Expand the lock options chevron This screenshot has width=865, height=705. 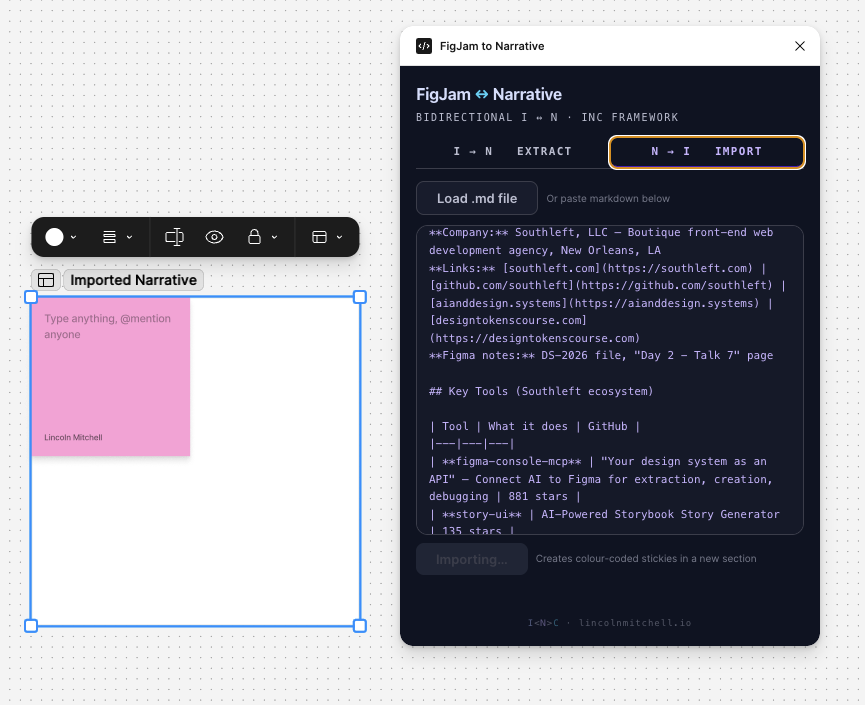[274, 237]
